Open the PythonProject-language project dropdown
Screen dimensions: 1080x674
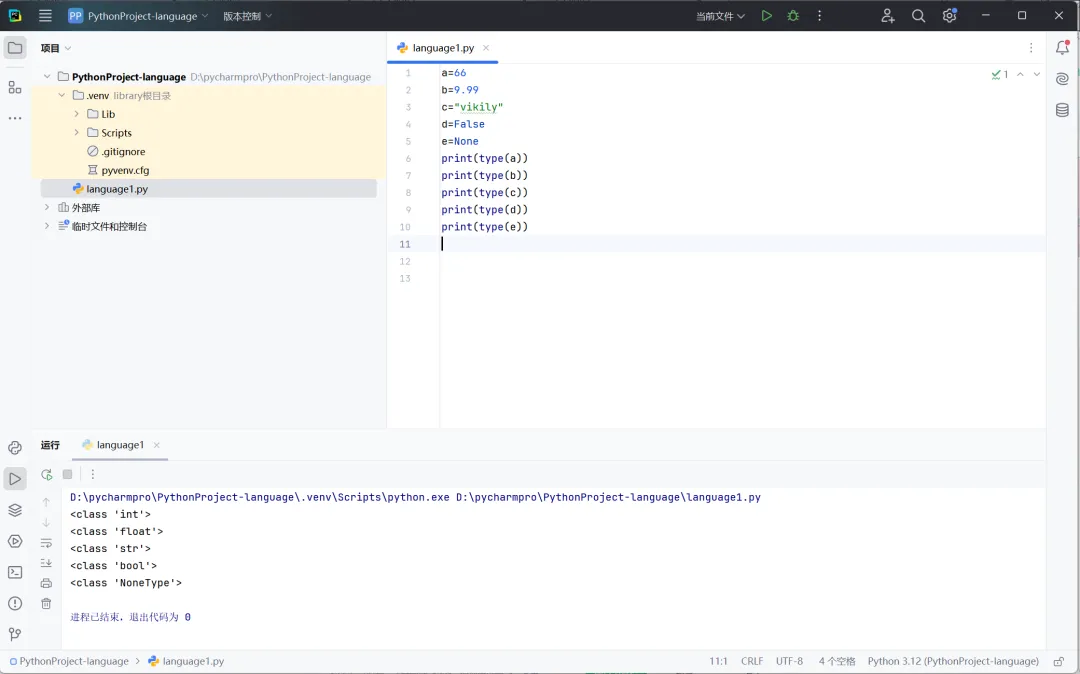coord(138,16)
